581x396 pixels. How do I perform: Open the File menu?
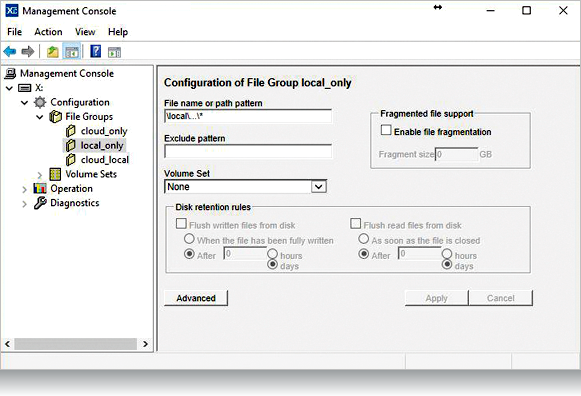(14, 32)
